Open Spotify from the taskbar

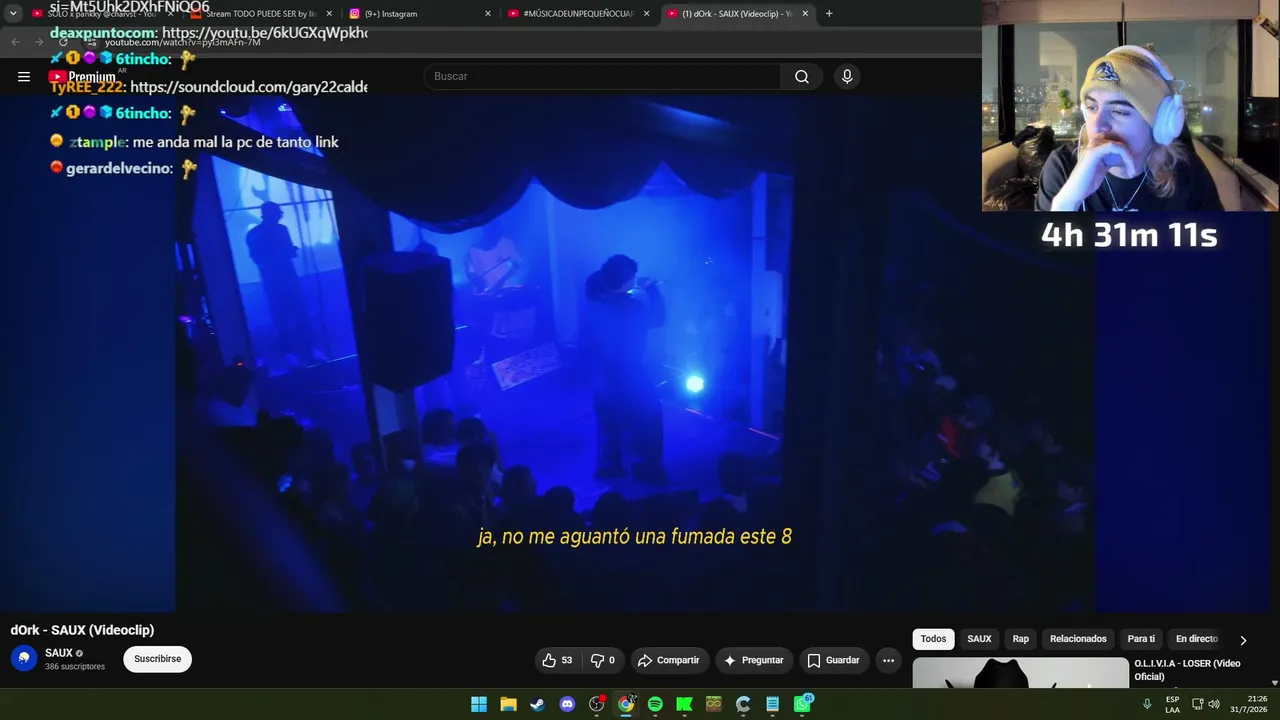[655, 704]
